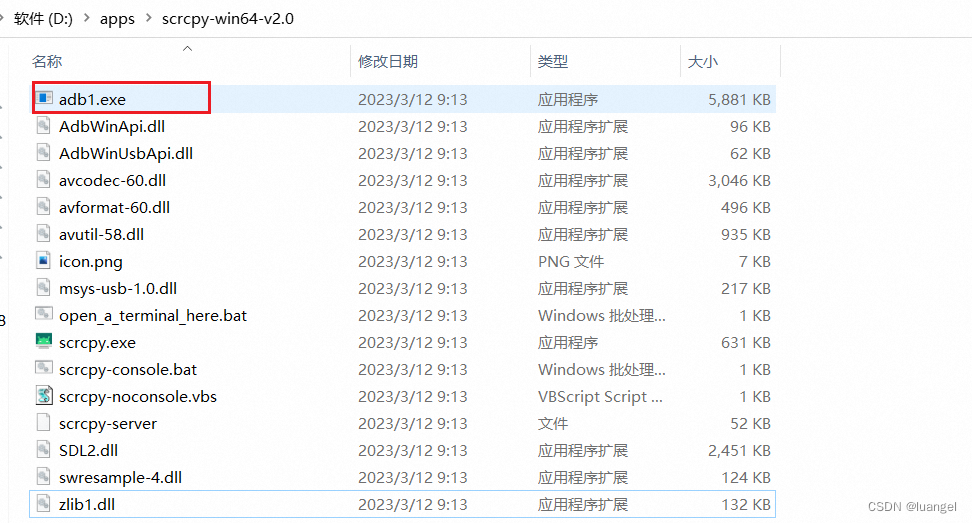Click the sort arrow above the 名称 column
Viewport: 972px width, 523px height.
(x=187, y=48)
